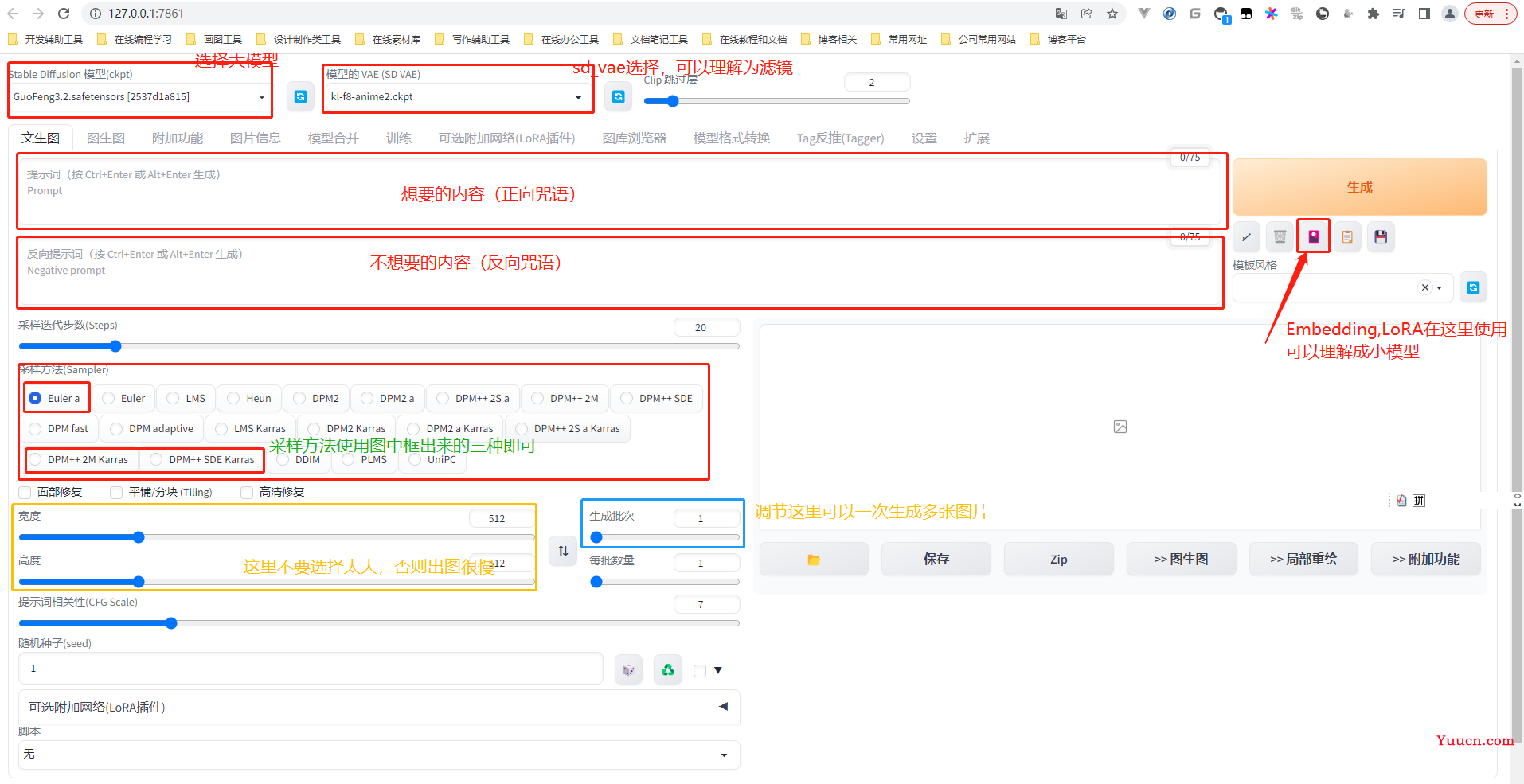Click the browser profile avatar icon
Viewport: 1524px width, 784px height.
pos(1450,14)
